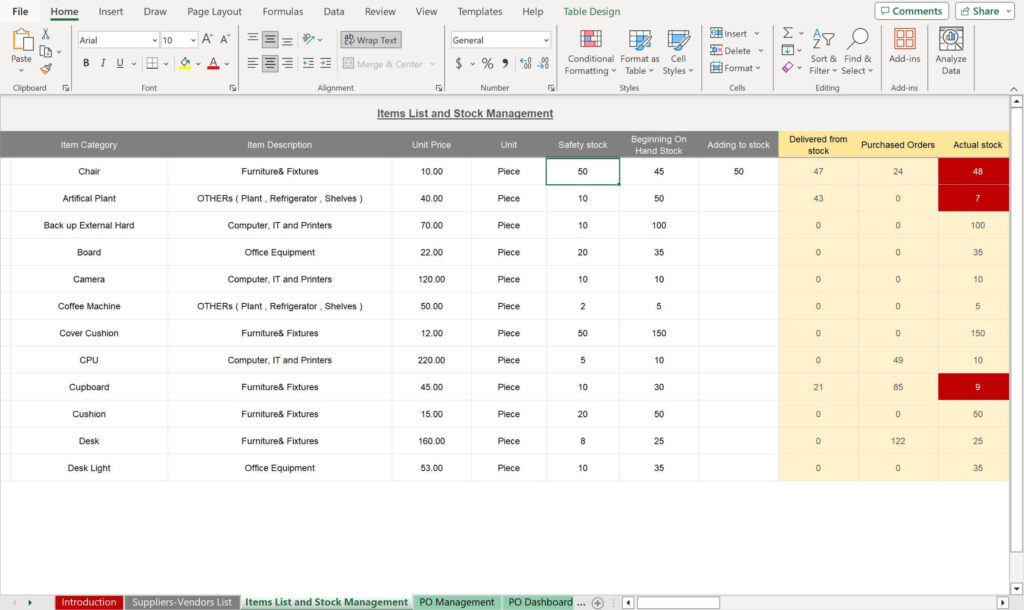Image resolution: width=1024 pixels, height=610 pixels.
Task: Click the Review tab
Action: point(380,11)
